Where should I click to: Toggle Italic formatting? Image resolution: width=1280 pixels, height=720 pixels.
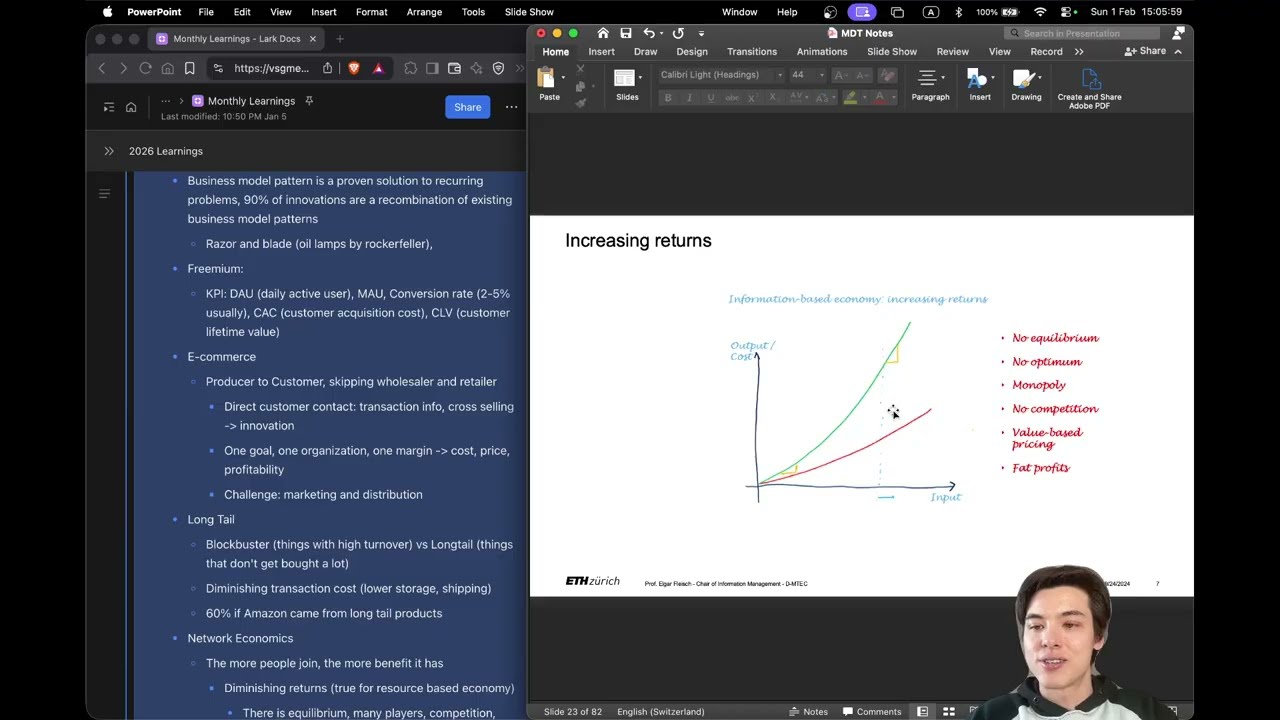689,98
